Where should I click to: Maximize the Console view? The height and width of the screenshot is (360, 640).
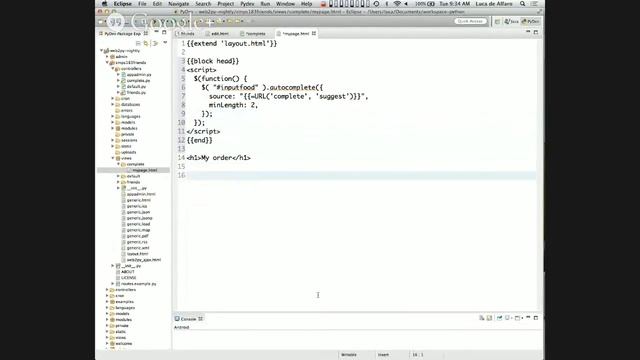click(536, 318)
